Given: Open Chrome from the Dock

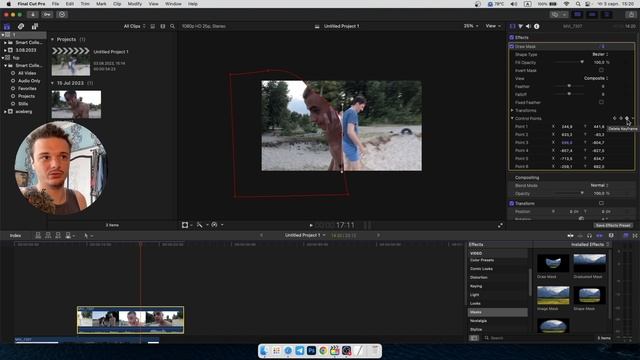Looking at the screenshot, I should click(323, 351).
